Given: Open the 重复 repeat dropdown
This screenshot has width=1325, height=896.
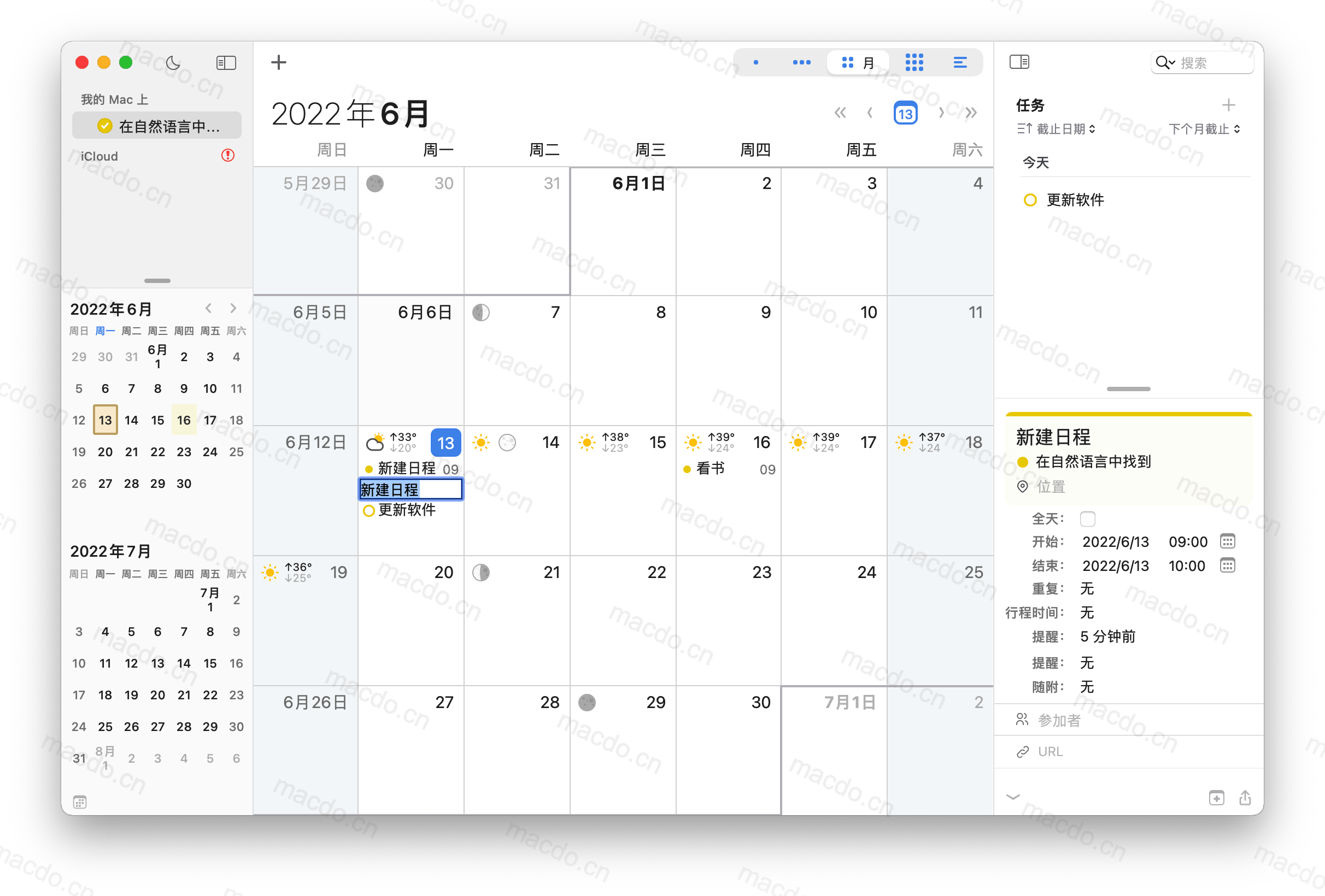Looking at the screenshot, I should 1087,589.
